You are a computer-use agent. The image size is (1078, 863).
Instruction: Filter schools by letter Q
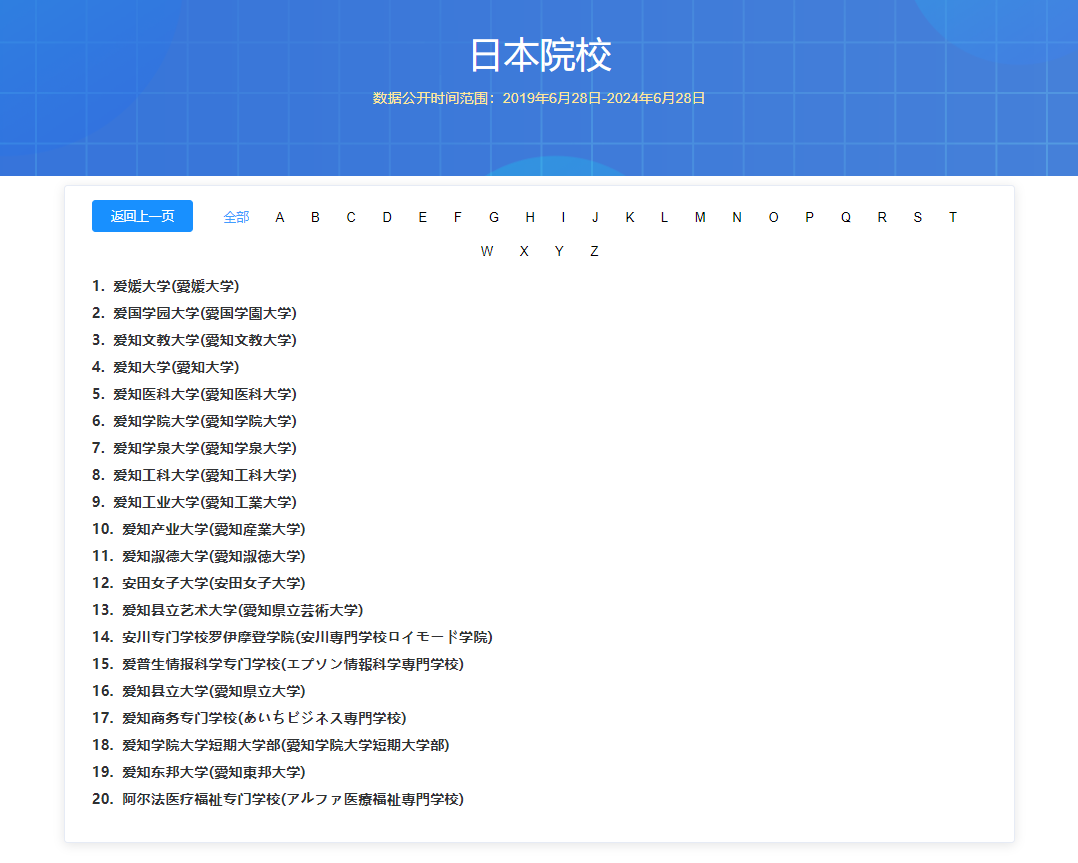[846, 217]
